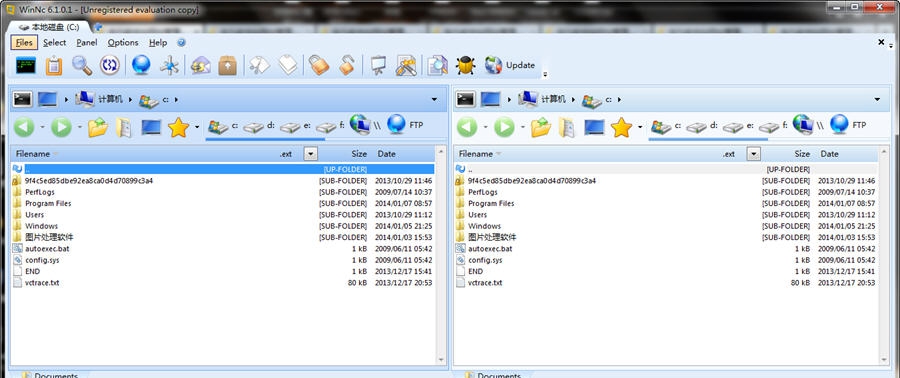Expand left panel path history dropdown
Screen dimensions: 900x378
pos(435,100)
